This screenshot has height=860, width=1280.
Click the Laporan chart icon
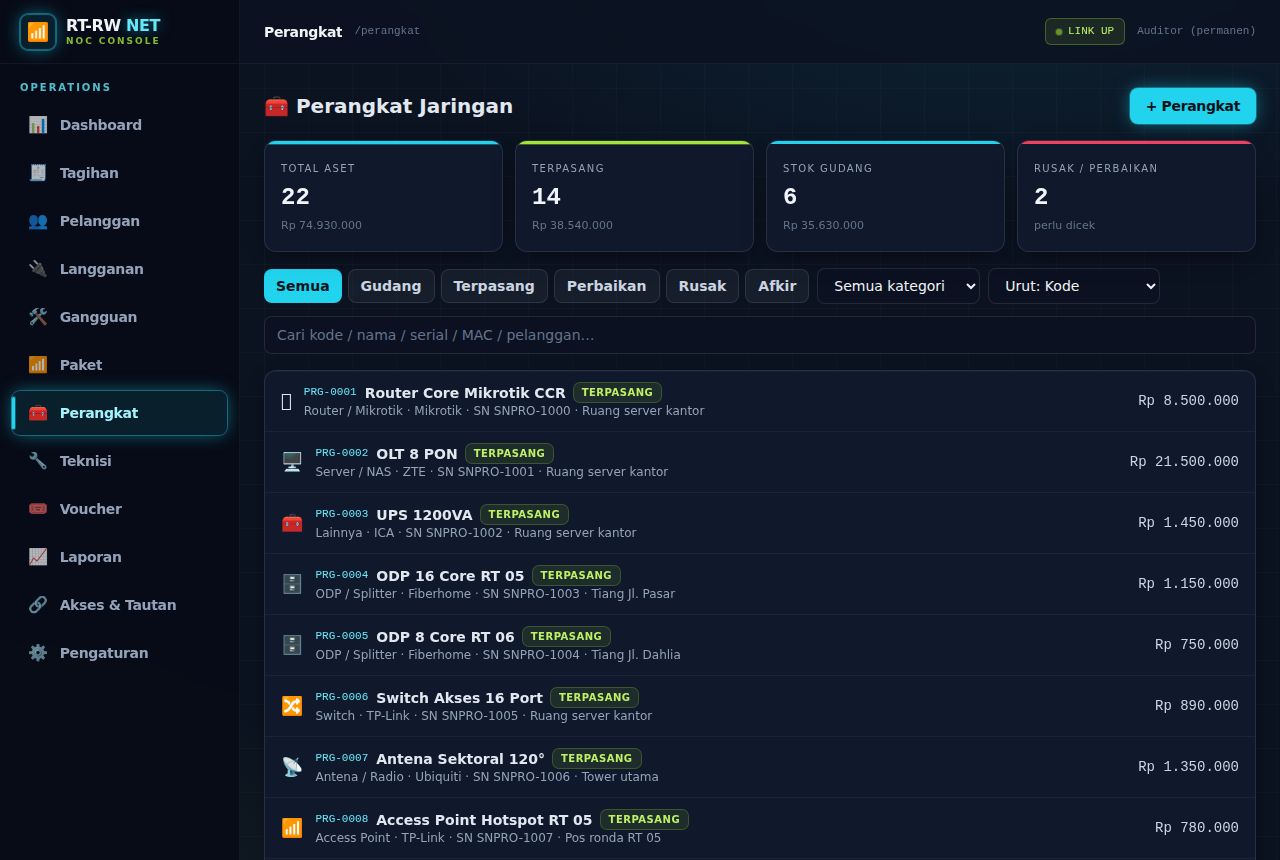(x=38, y=557)
